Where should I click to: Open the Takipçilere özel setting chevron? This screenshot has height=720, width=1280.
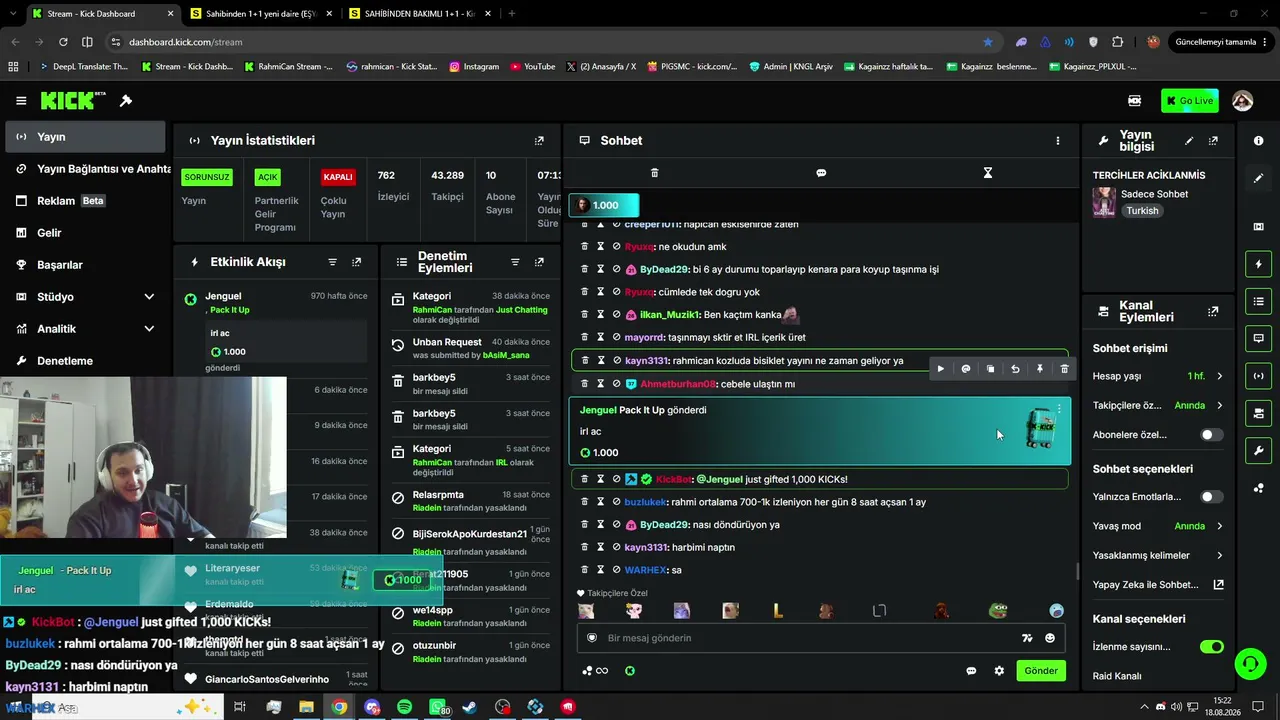1219,406
